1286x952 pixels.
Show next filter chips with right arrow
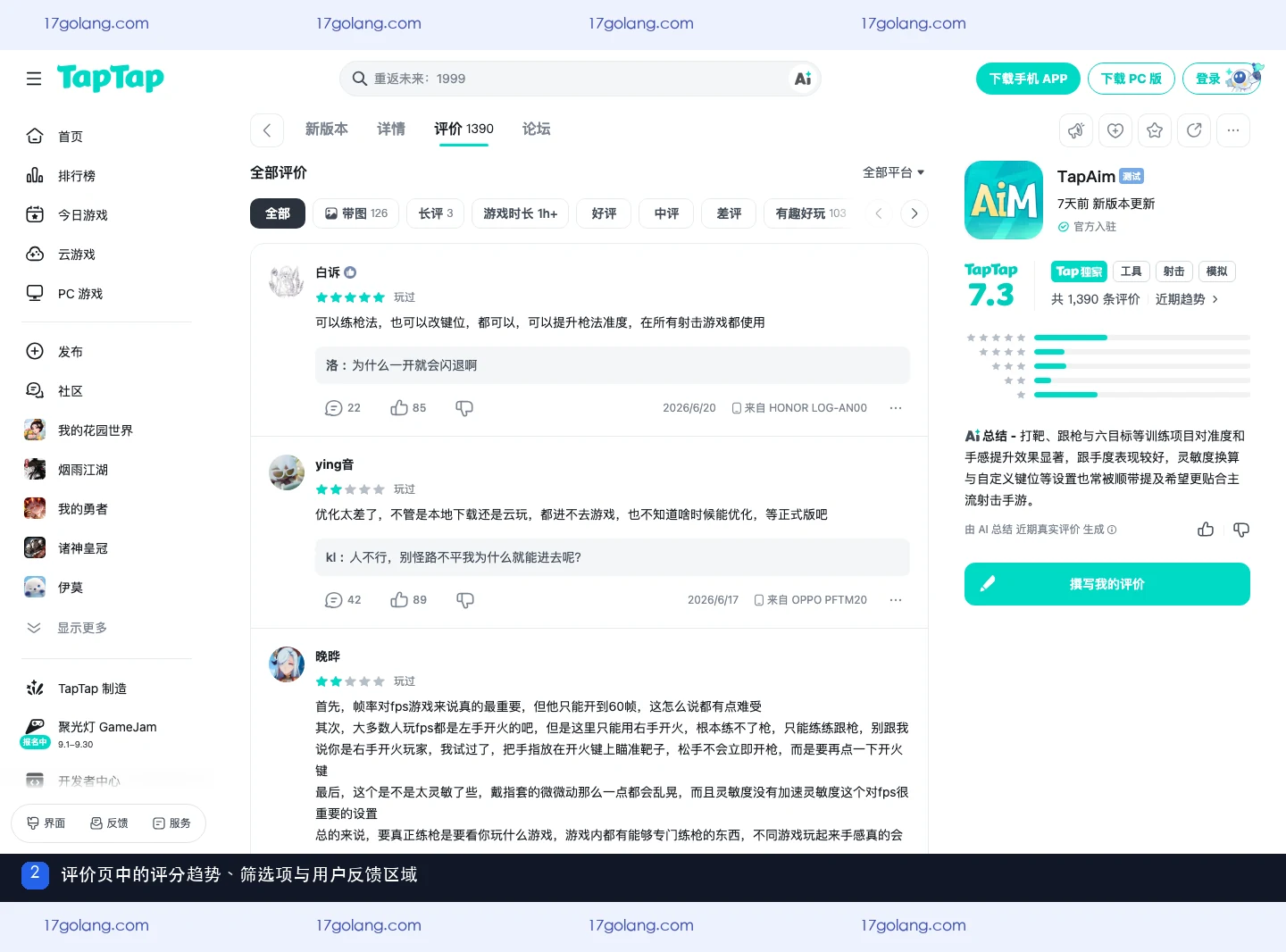click(914, 213)
